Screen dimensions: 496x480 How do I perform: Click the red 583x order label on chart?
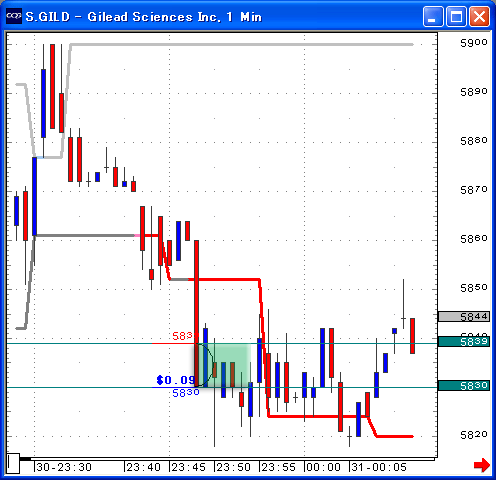pos(185,336)
